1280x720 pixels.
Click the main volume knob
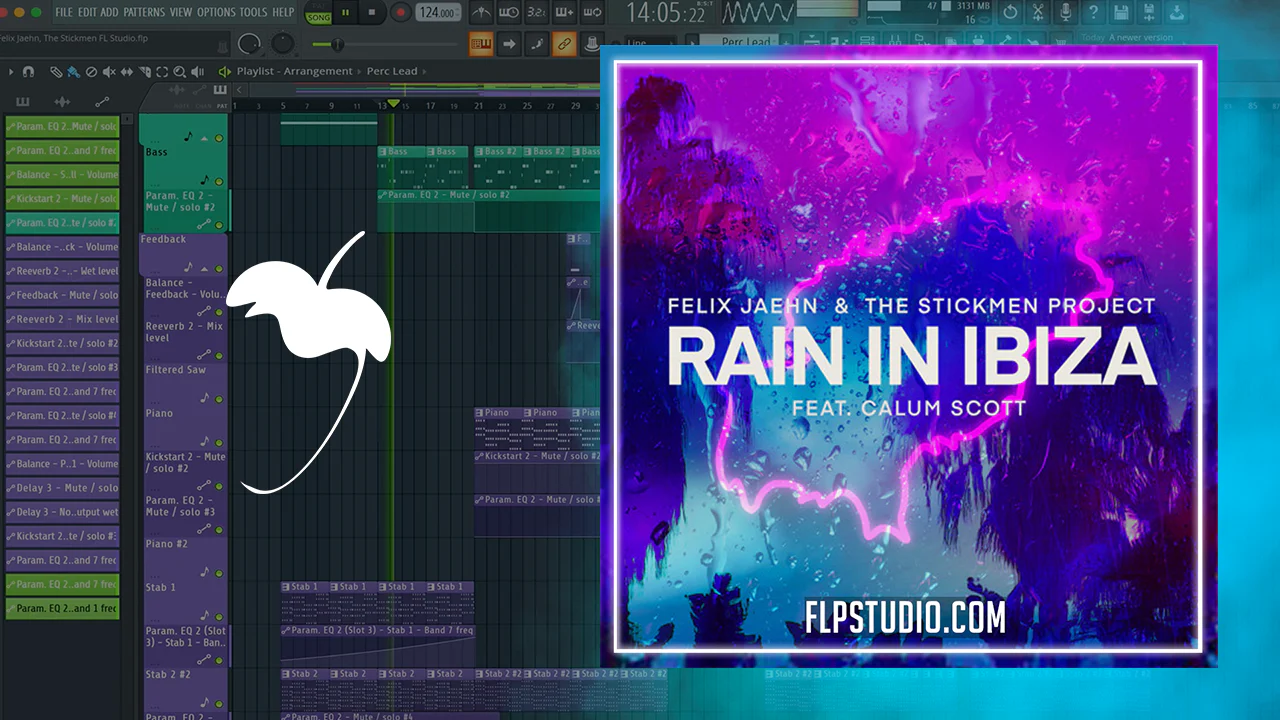(250, 44)
